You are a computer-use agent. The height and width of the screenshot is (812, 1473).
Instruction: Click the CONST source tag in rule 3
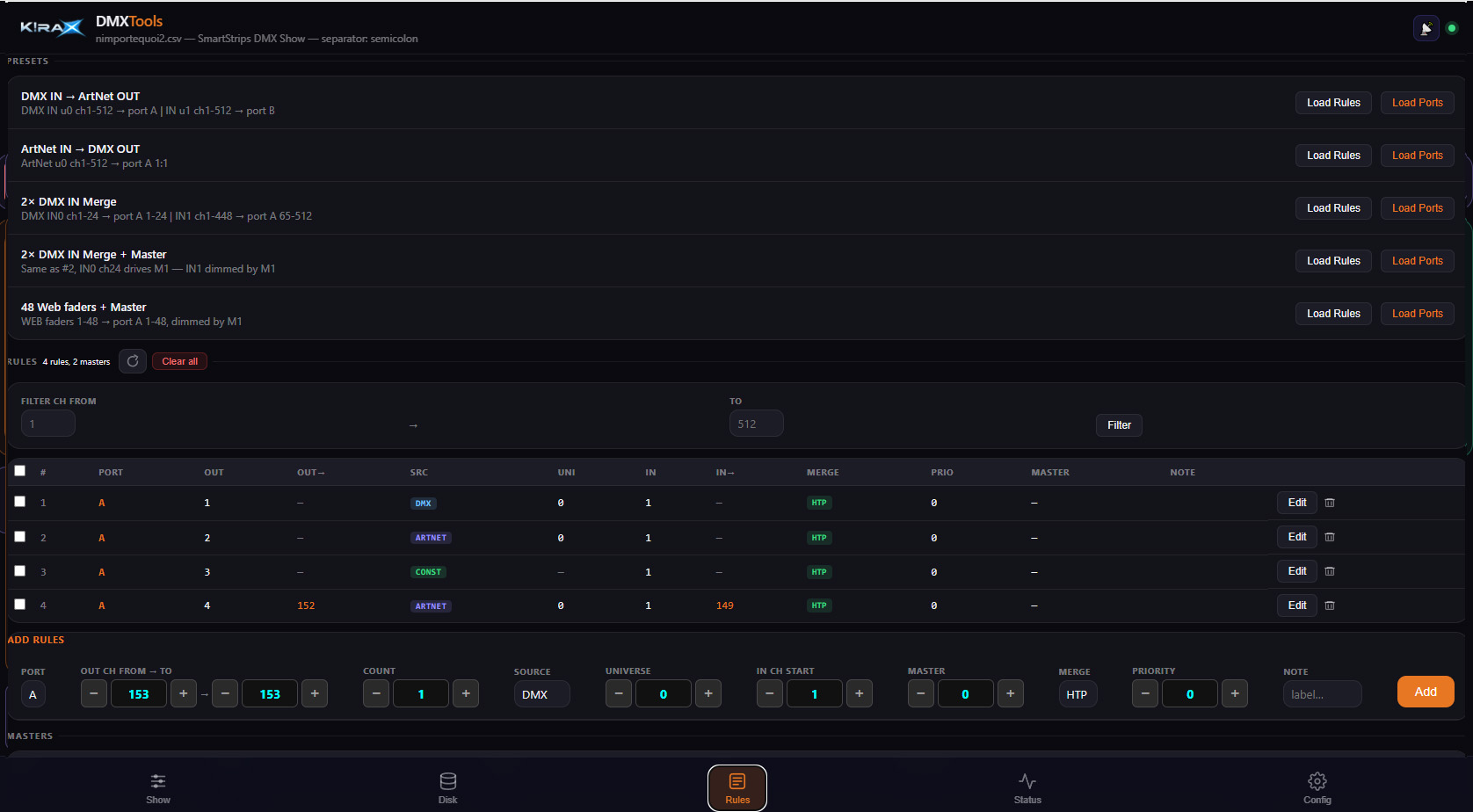pyautogui.click(x=428, y=572)
